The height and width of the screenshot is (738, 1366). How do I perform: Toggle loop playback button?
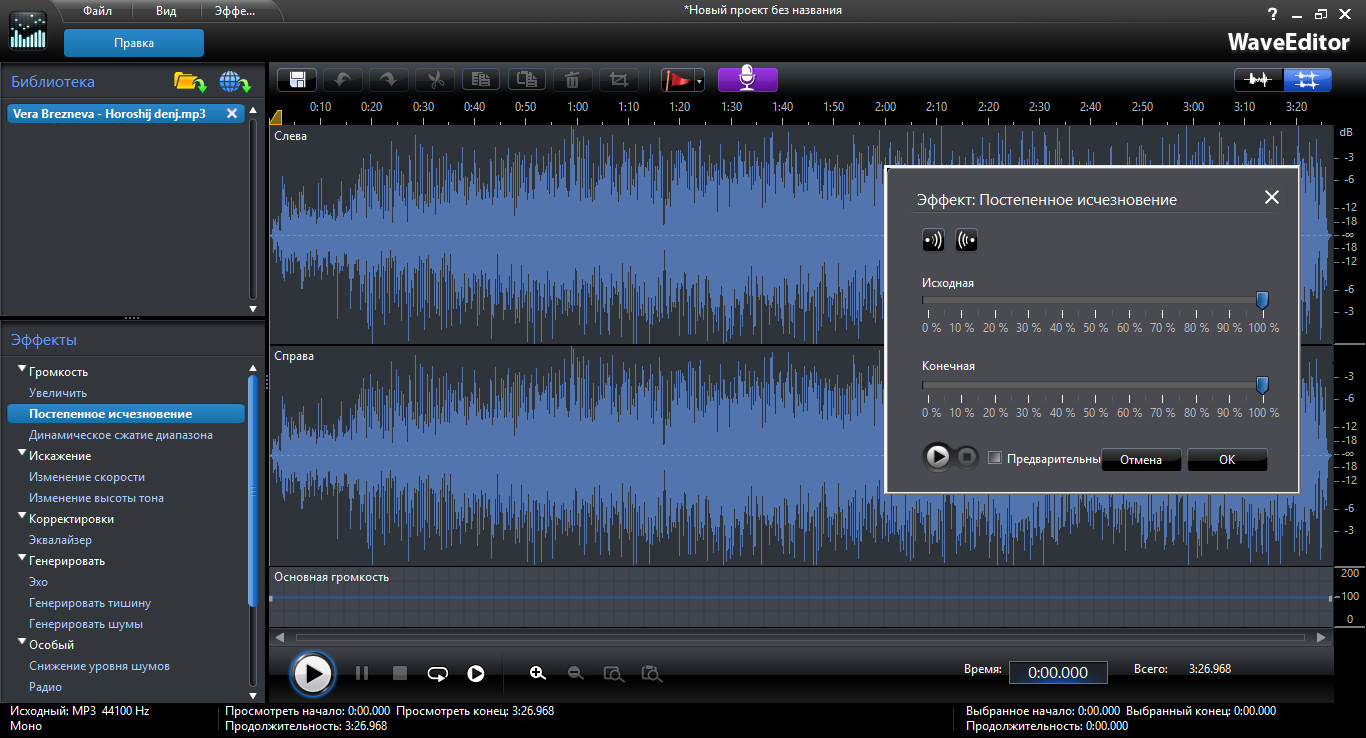[x=437, y=673]
